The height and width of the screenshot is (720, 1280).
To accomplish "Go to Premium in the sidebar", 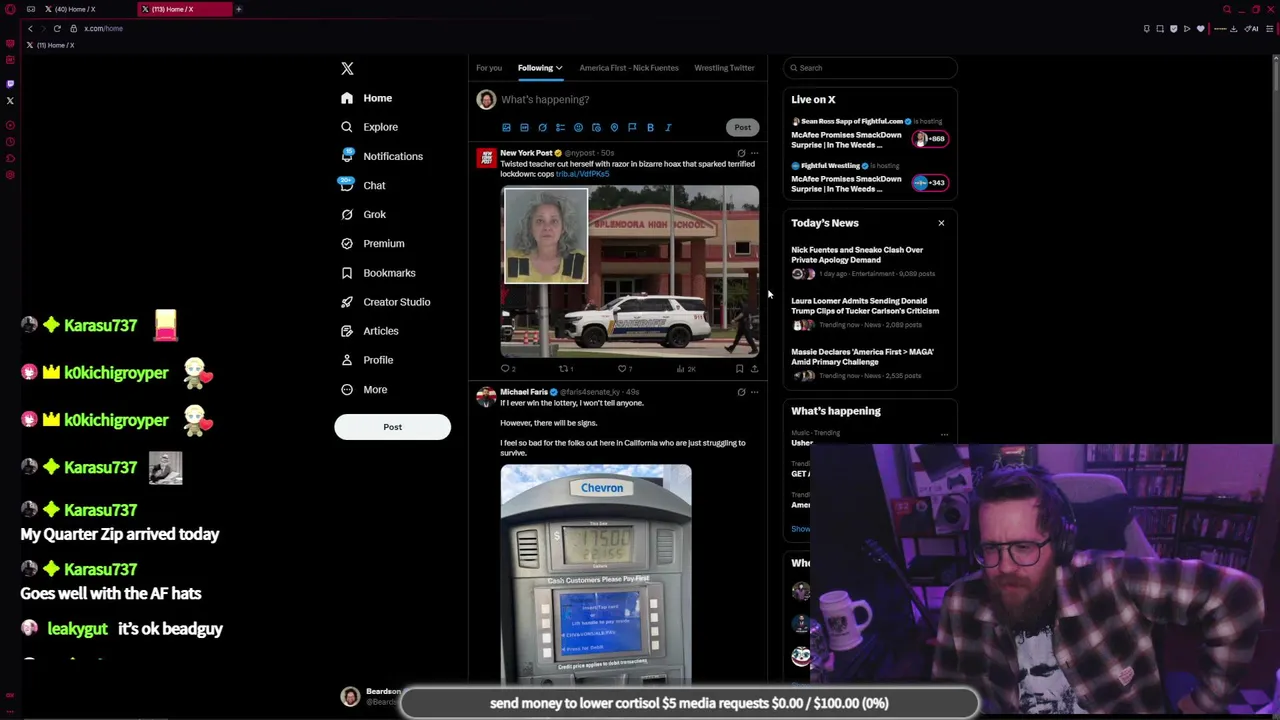I will (372, 243).
